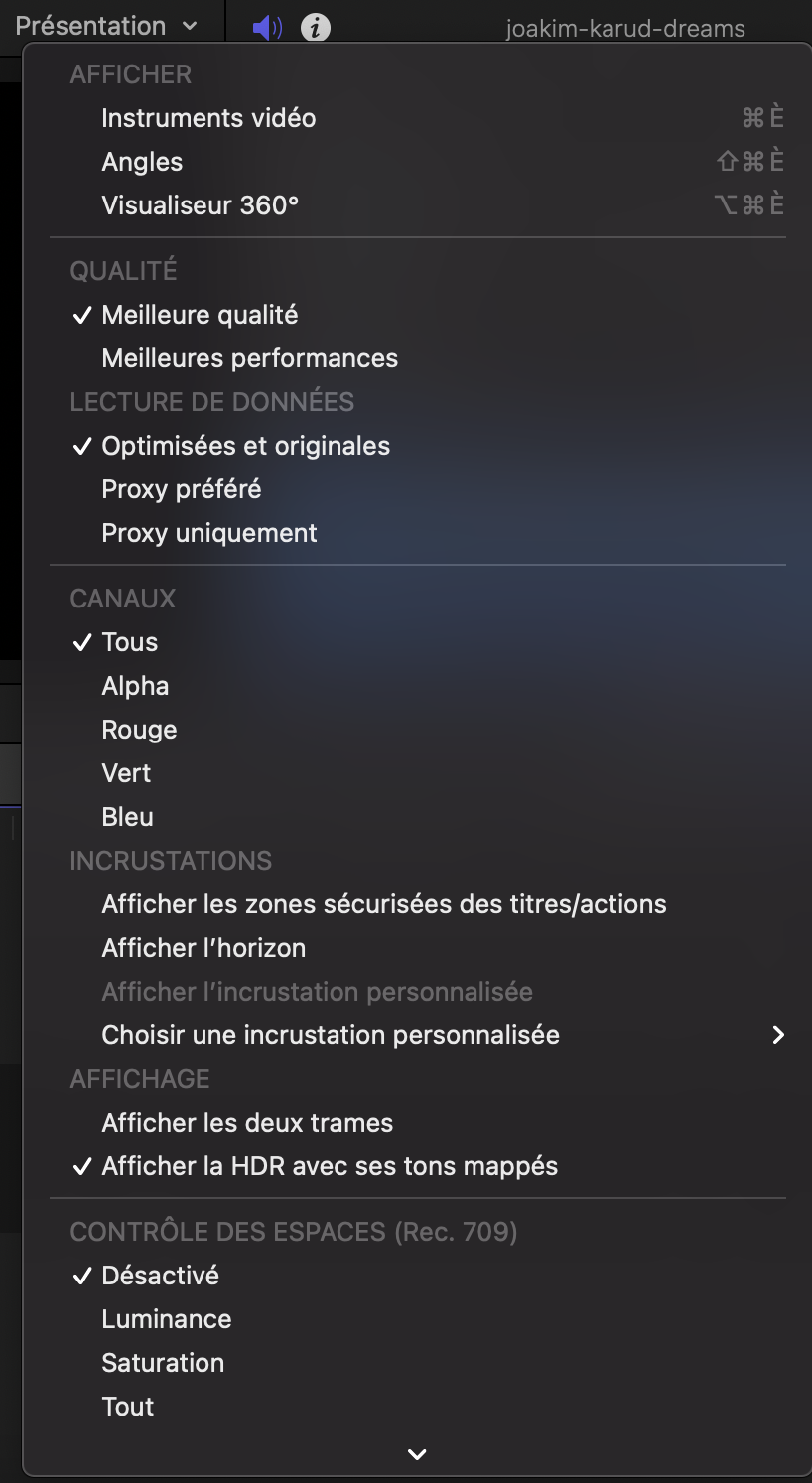Open Visualiseur 360° option

pos(200,205)
